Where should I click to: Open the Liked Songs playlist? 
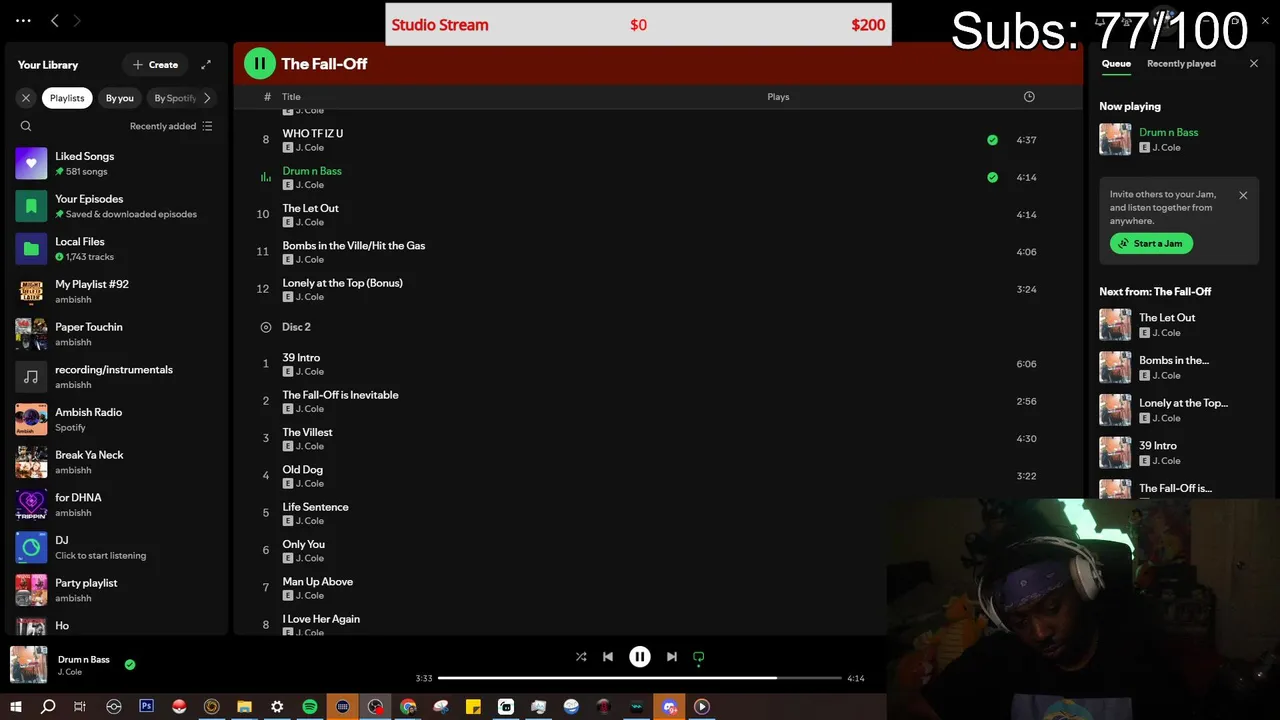(115, 163)
